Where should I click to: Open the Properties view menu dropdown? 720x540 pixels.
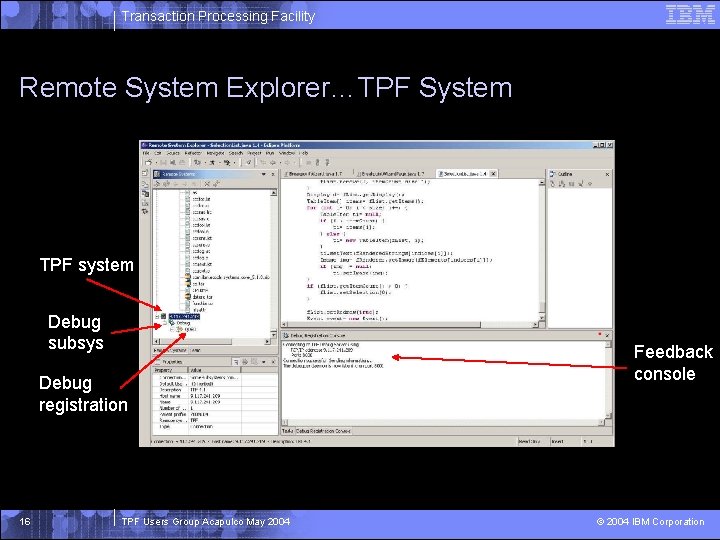[264, 362]
